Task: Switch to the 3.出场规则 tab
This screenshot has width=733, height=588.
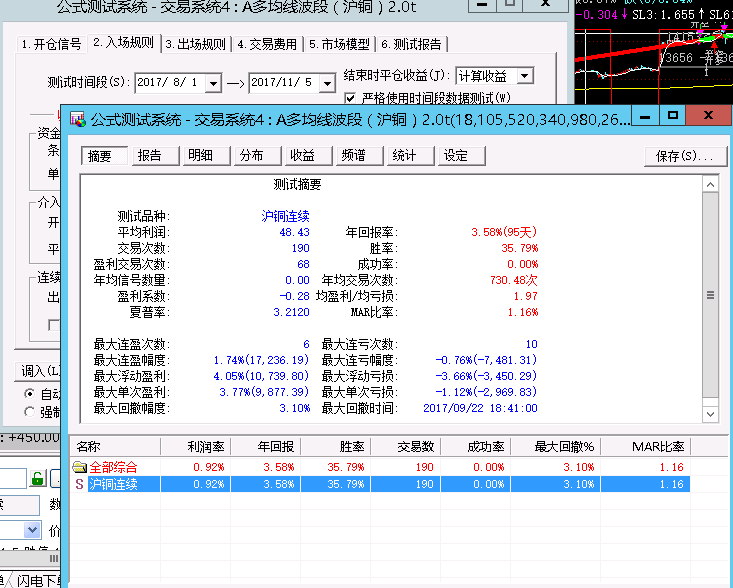Action: [x=196, y=44]
